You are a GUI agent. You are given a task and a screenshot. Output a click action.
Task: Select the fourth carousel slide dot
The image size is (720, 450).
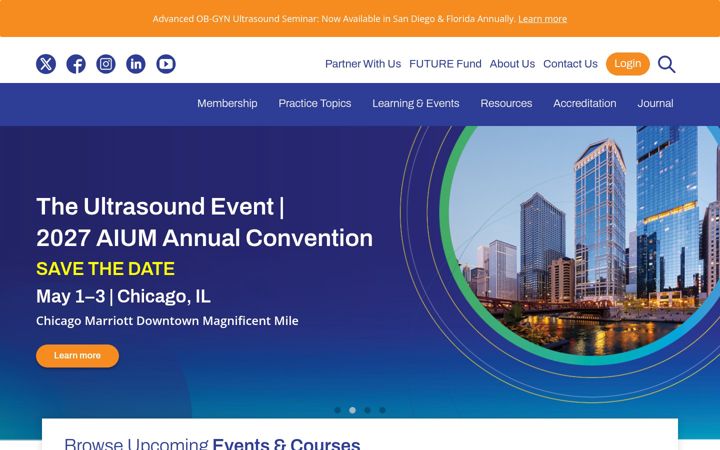click(382, 410)
